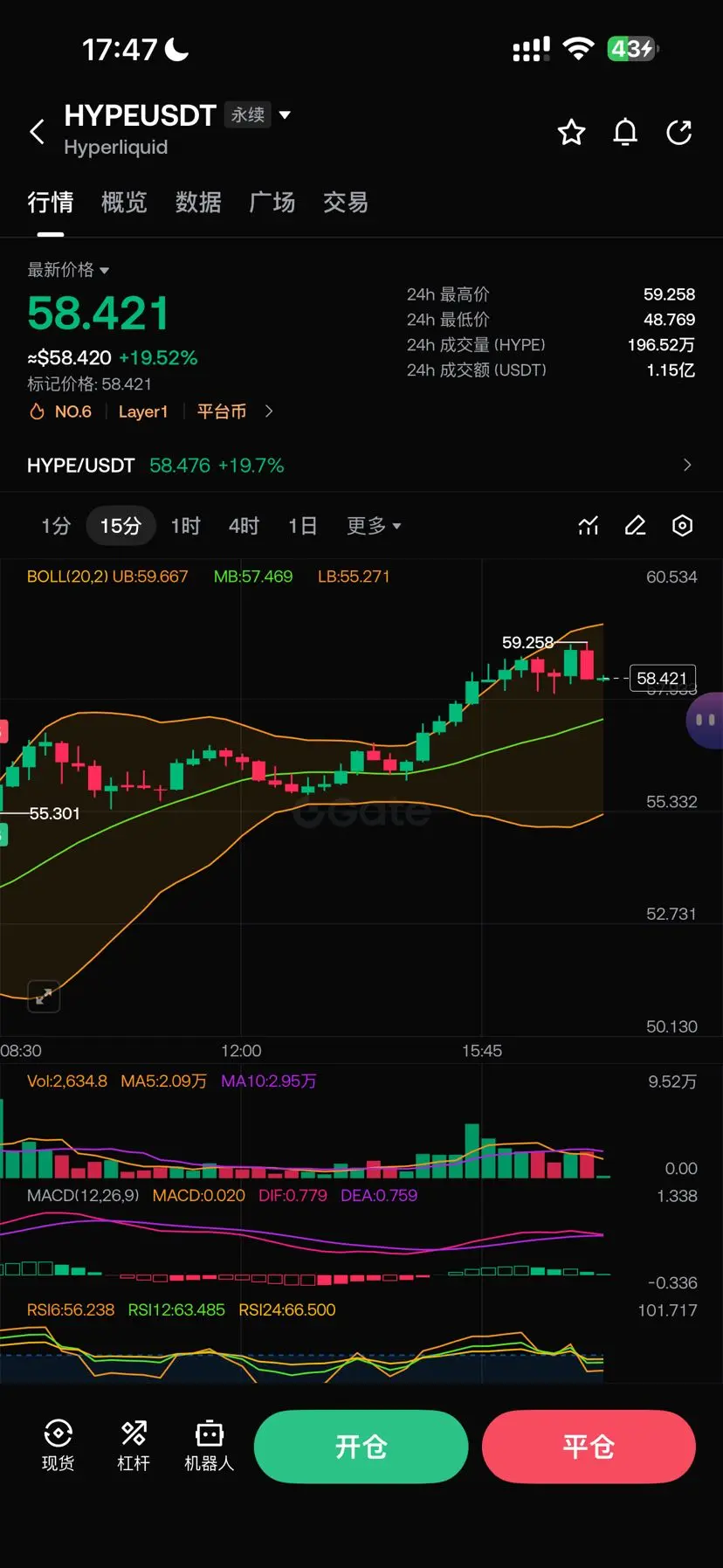Select 4时 timeframe
Viewport: 723px width, 1568px height.
click(244, 526)
